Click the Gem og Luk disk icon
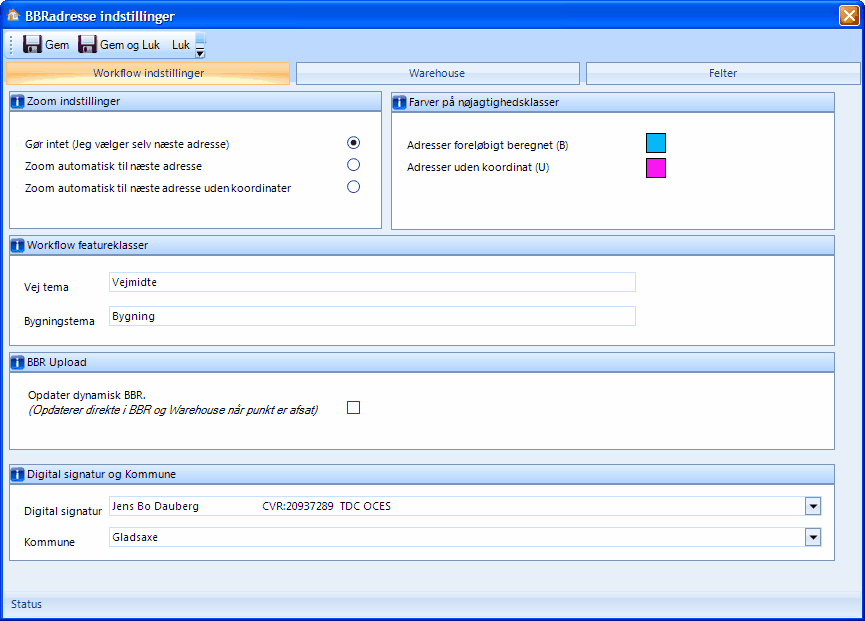865x621 pixels. (x=87, y=44)
